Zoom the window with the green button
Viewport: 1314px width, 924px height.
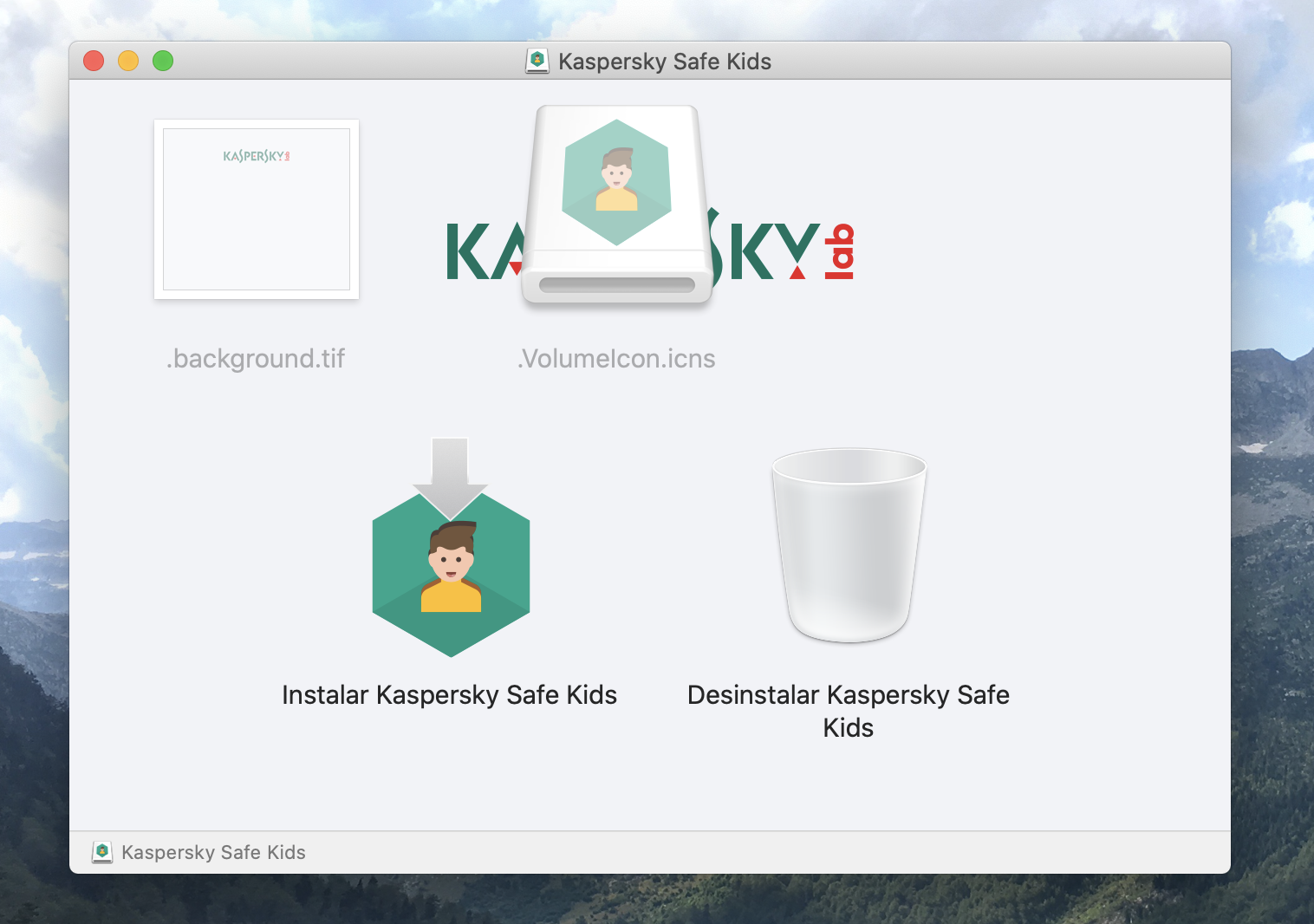coord(163,61)
